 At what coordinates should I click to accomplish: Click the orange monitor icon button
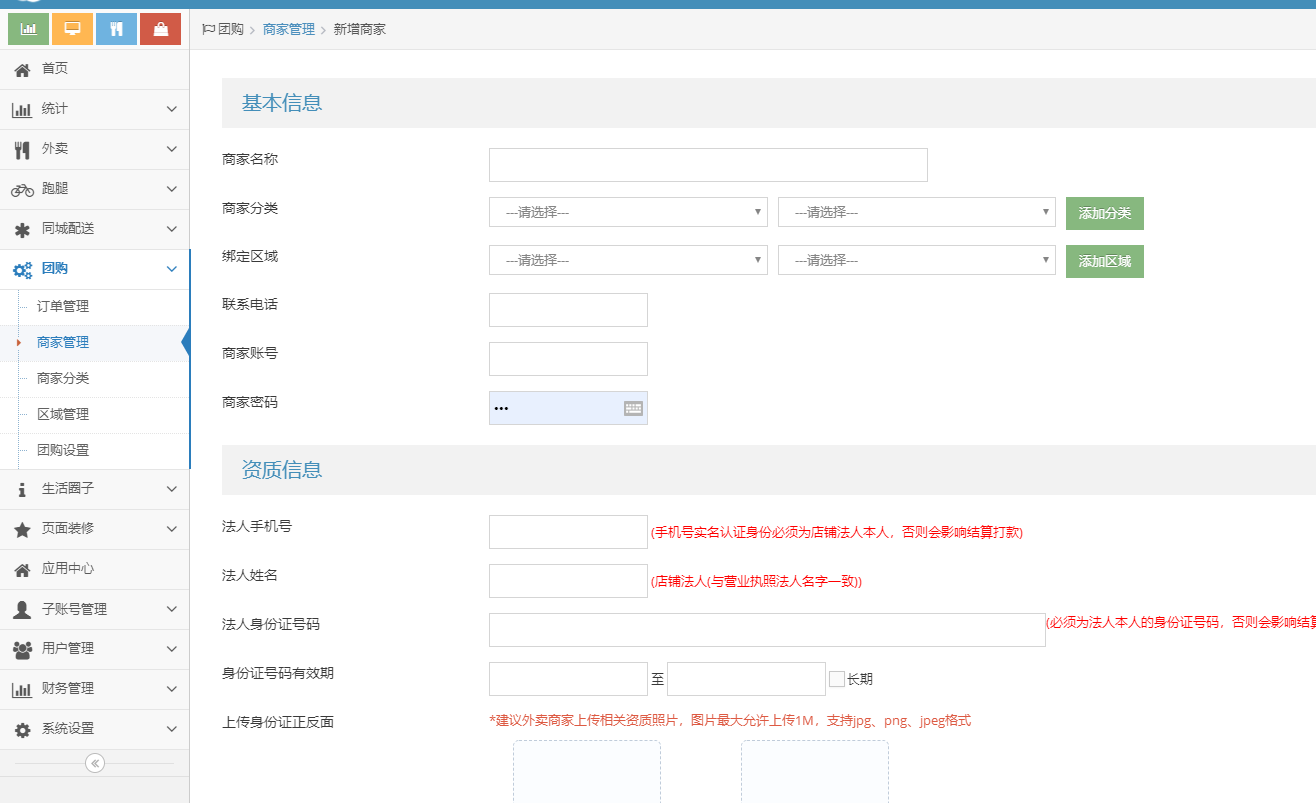click(72, 29)
